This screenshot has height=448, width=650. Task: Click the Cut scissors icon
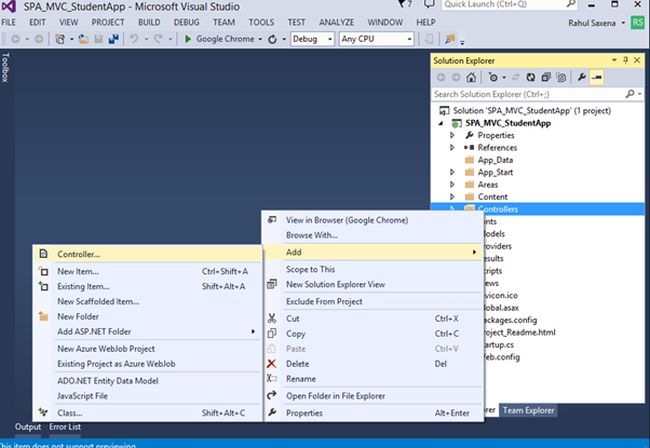270,318
